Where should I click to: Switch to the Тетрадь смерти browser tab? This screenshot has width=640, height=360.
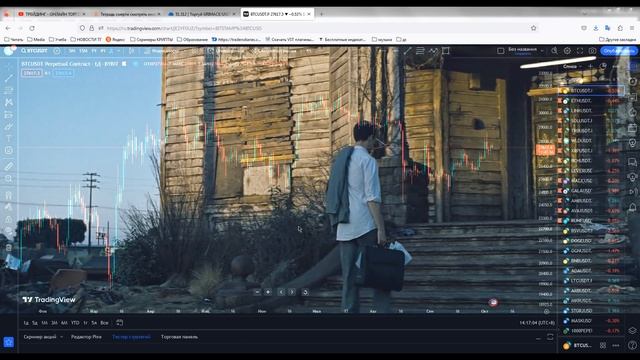click(127, 14)
